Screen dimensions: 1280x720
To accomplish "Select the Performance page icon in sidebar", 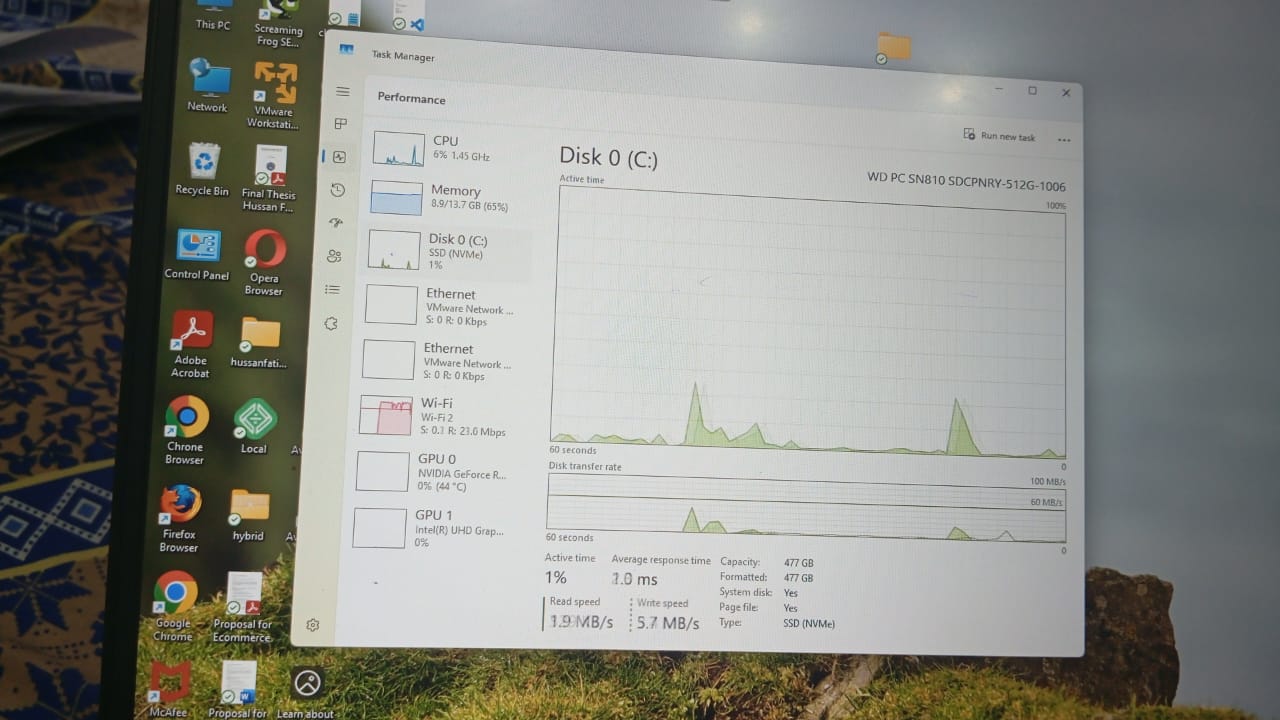I will (339, 157).
